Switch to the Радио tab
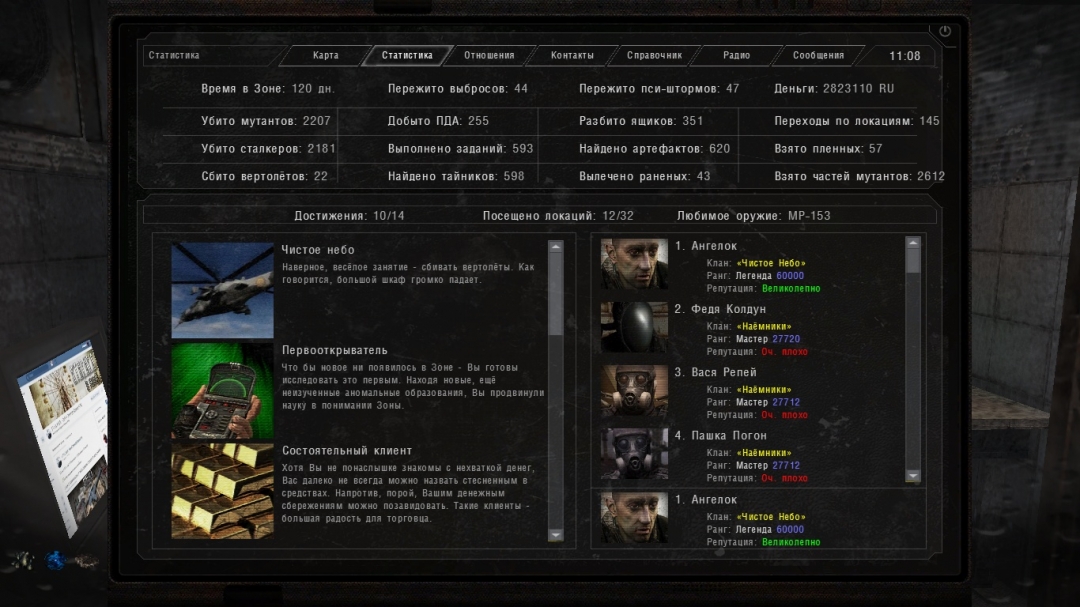The height and width of the screenshot is (607, 1080). click(x=736, y=56)
